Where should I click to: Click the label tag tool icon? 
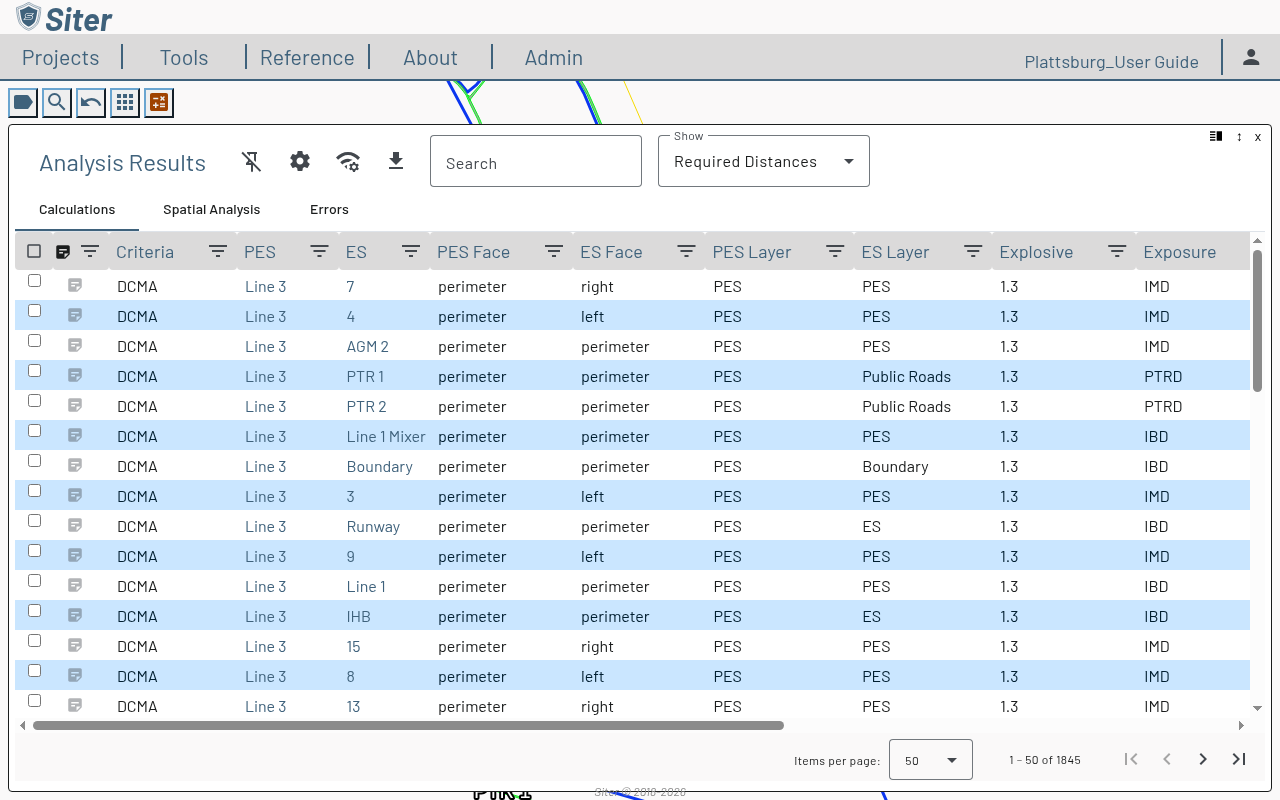click(23, 102)
